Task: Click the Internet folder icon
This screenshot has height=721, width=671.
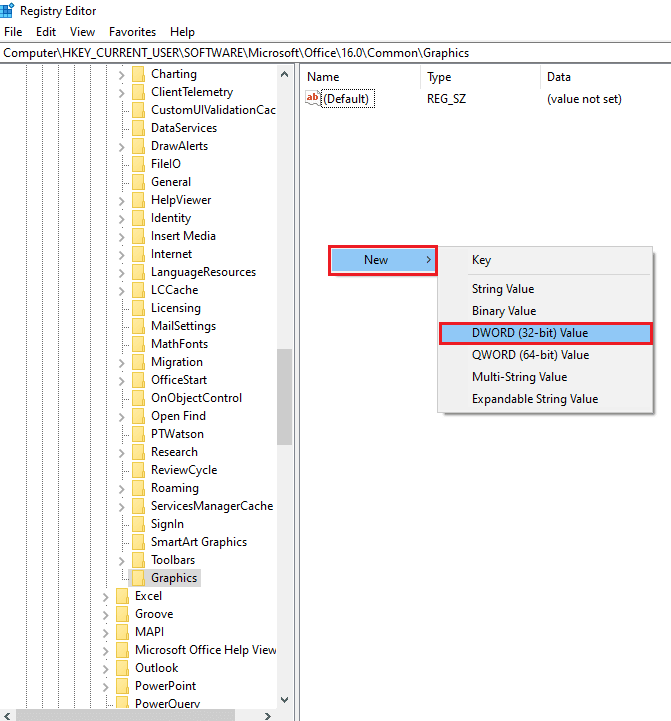Action: pos(138,254)
